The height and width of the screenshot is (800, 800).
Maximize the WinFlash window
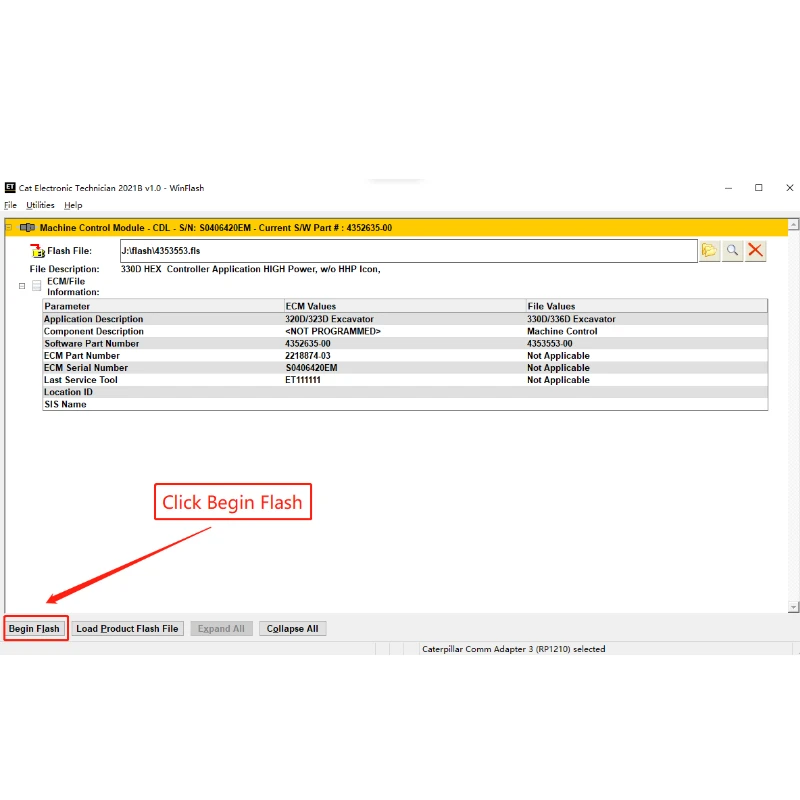(x=759, y=188)
